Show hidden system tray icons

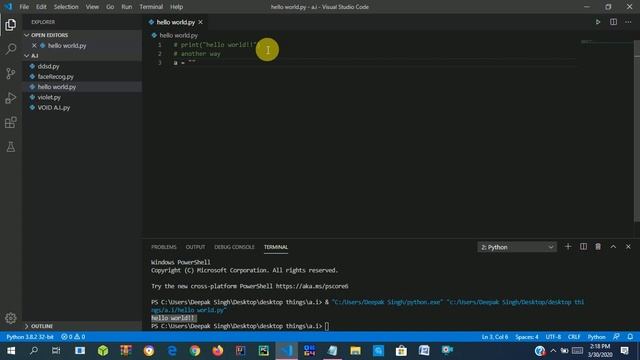tap(553, 351)
